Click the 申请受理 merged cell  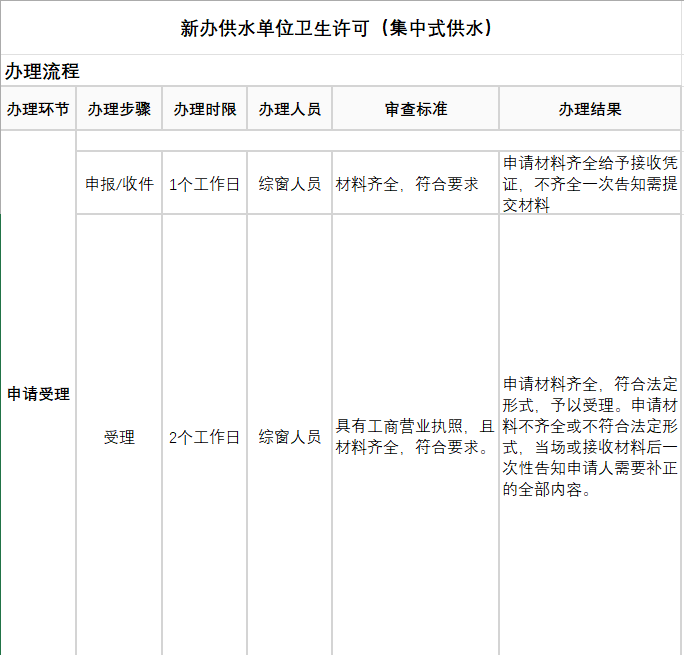click(x=38, y=394)
